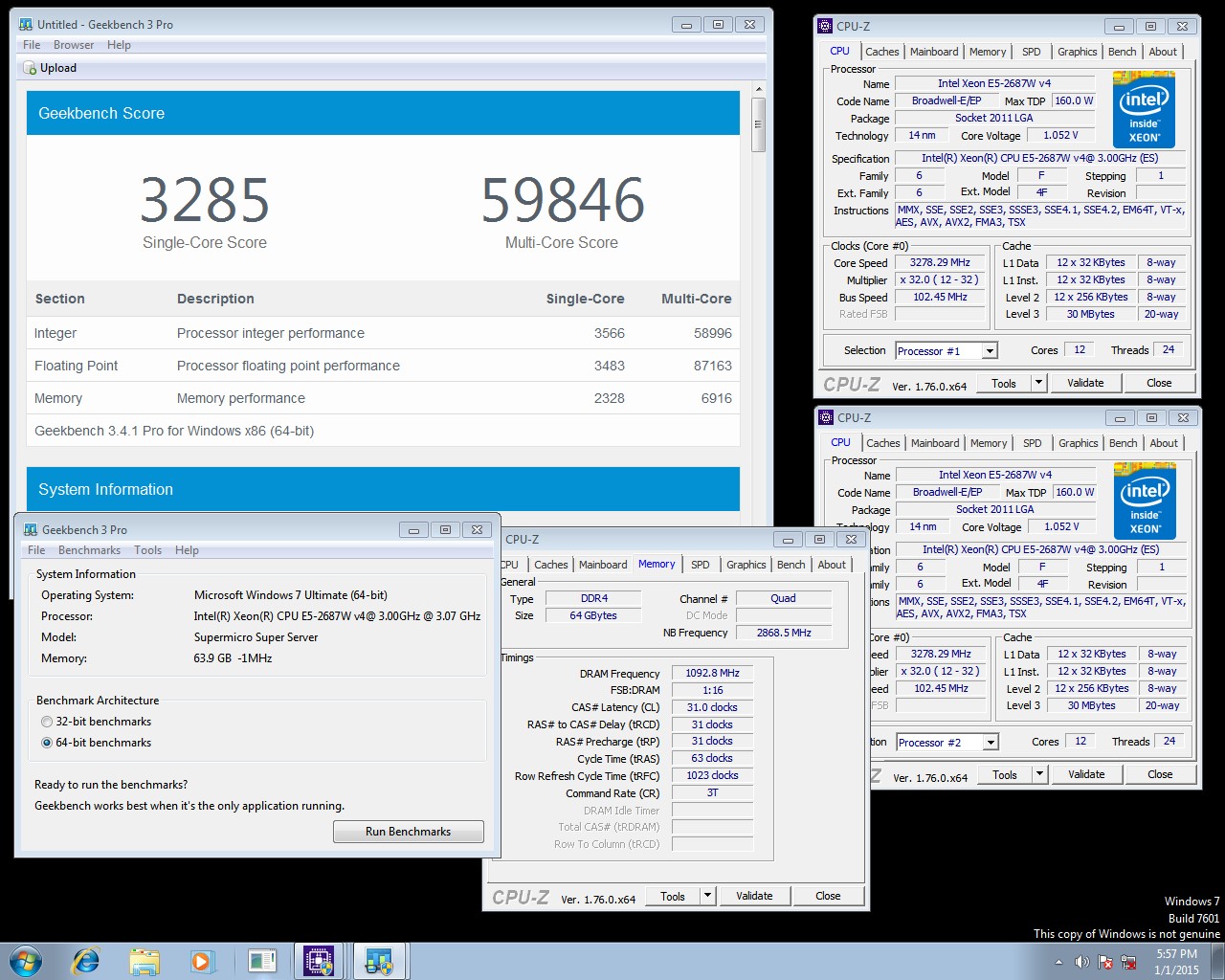Click the CAS# Latency value 31.0 clocks
Screen dimensions: 1225x980
click(x=712, y=707)
